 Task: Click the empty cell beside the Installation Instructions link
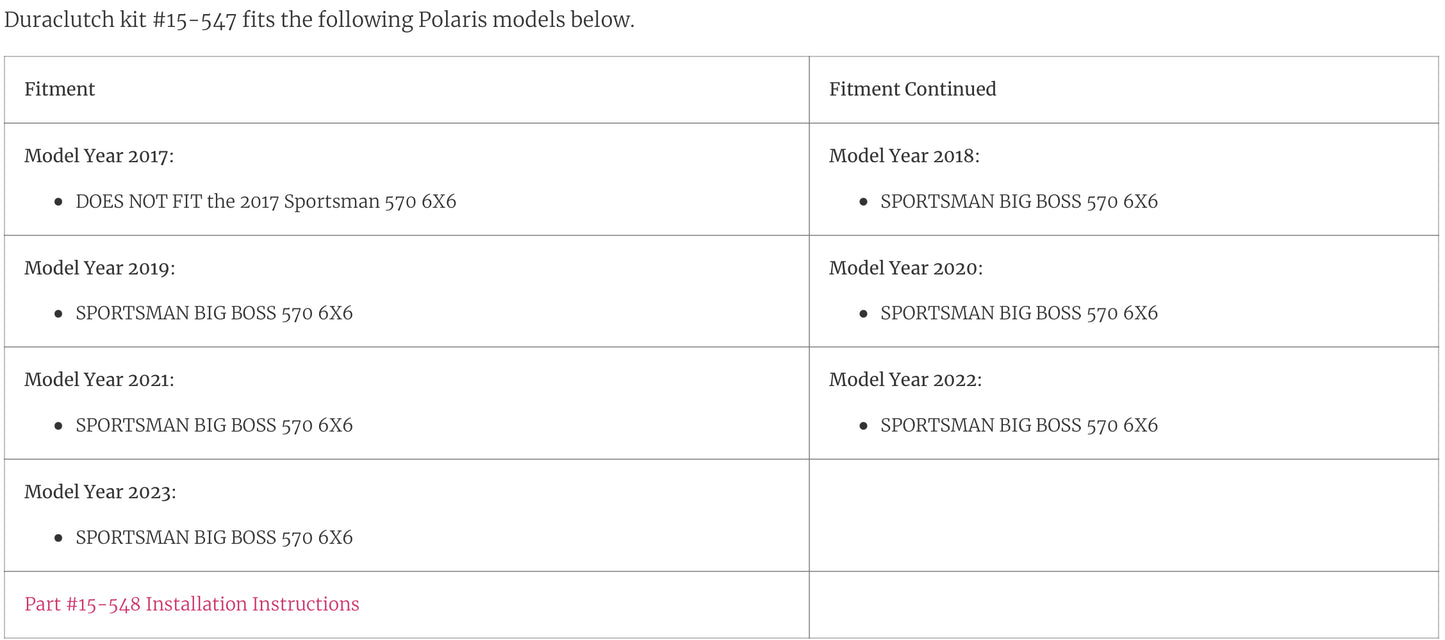pyautogui.click(x=1123, y=604)
